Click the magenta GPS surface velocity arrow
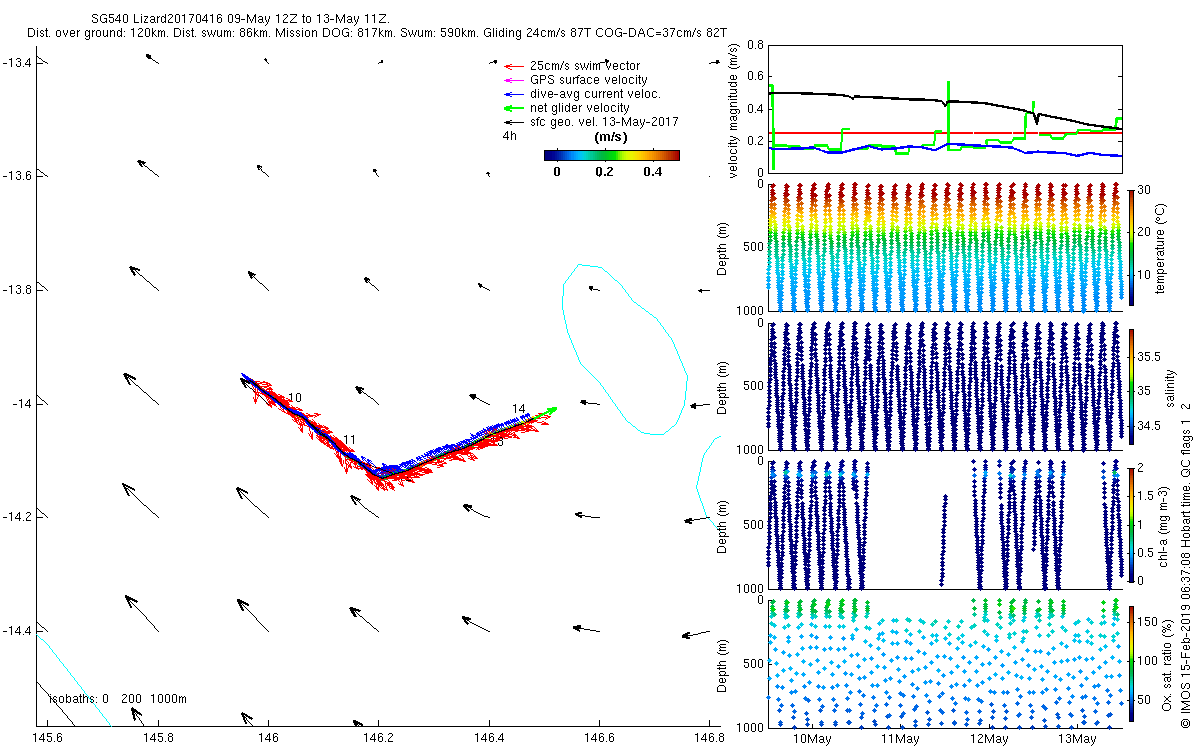Image resolution: width=1200 pixels, height=750 pixels. [515, 80]
